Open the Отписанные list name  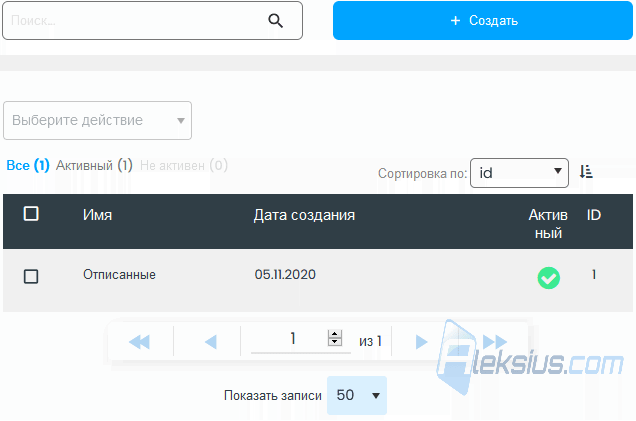click(x=119, y=275)
